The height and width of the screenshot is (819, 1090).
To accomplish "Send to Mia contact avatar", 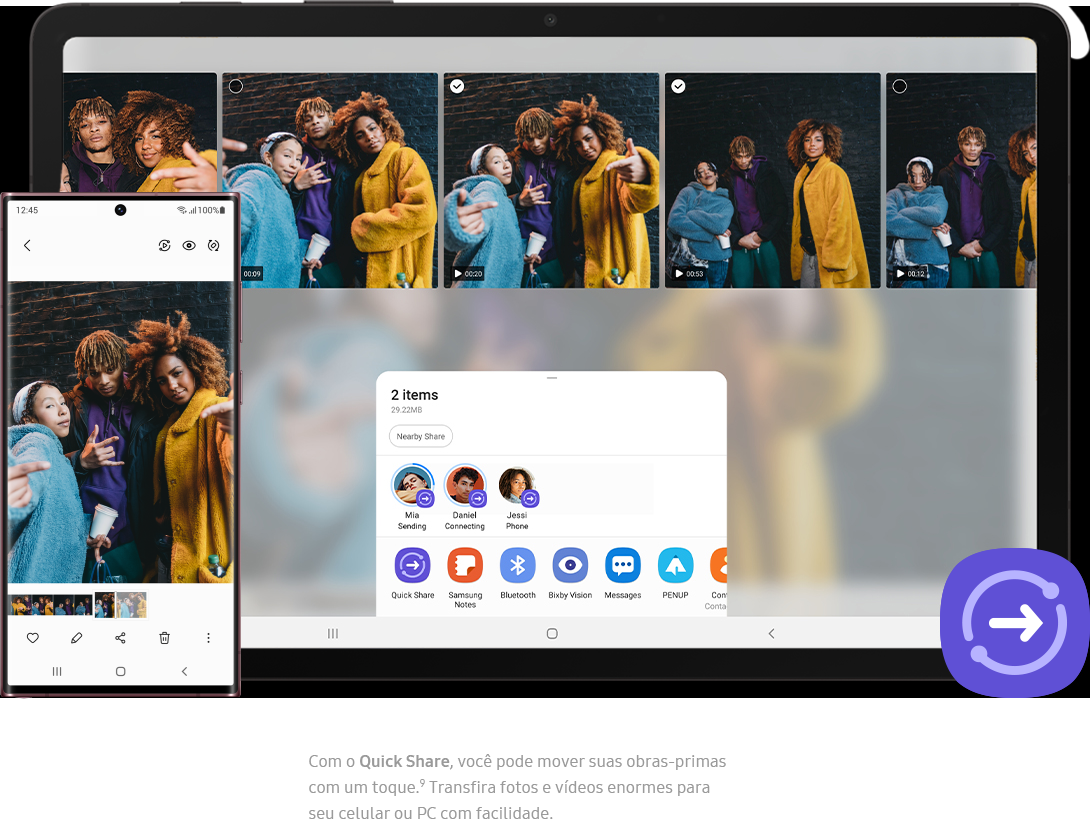I will click(412, 485).
